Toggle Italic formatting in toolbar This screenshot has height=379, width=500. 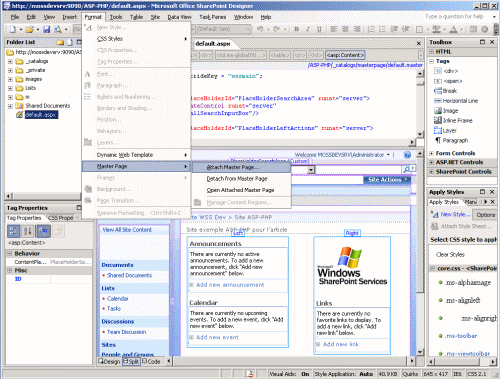(308, 29)
